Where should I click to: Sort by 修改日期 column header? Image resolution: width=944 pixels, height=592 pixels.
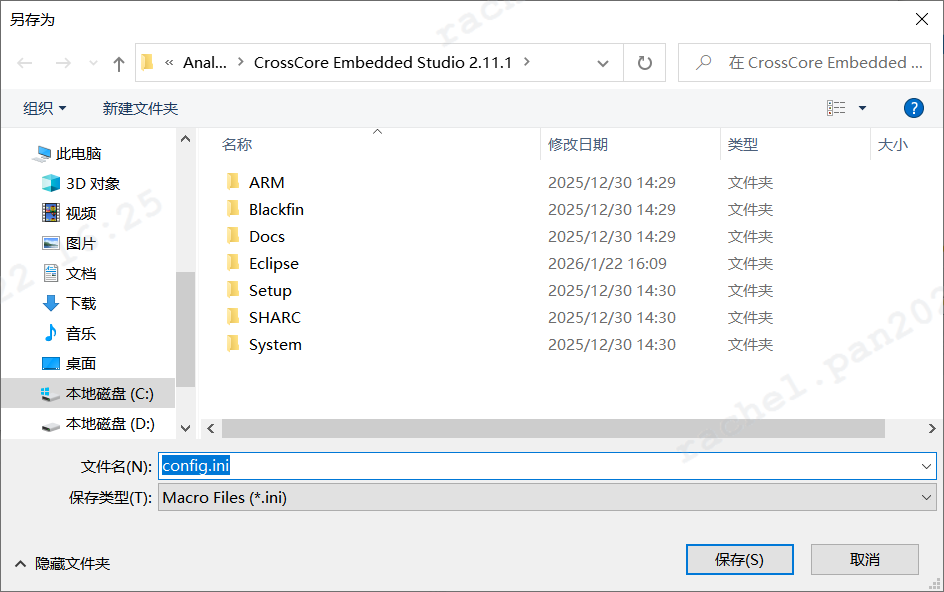click(x=577, y=145)
